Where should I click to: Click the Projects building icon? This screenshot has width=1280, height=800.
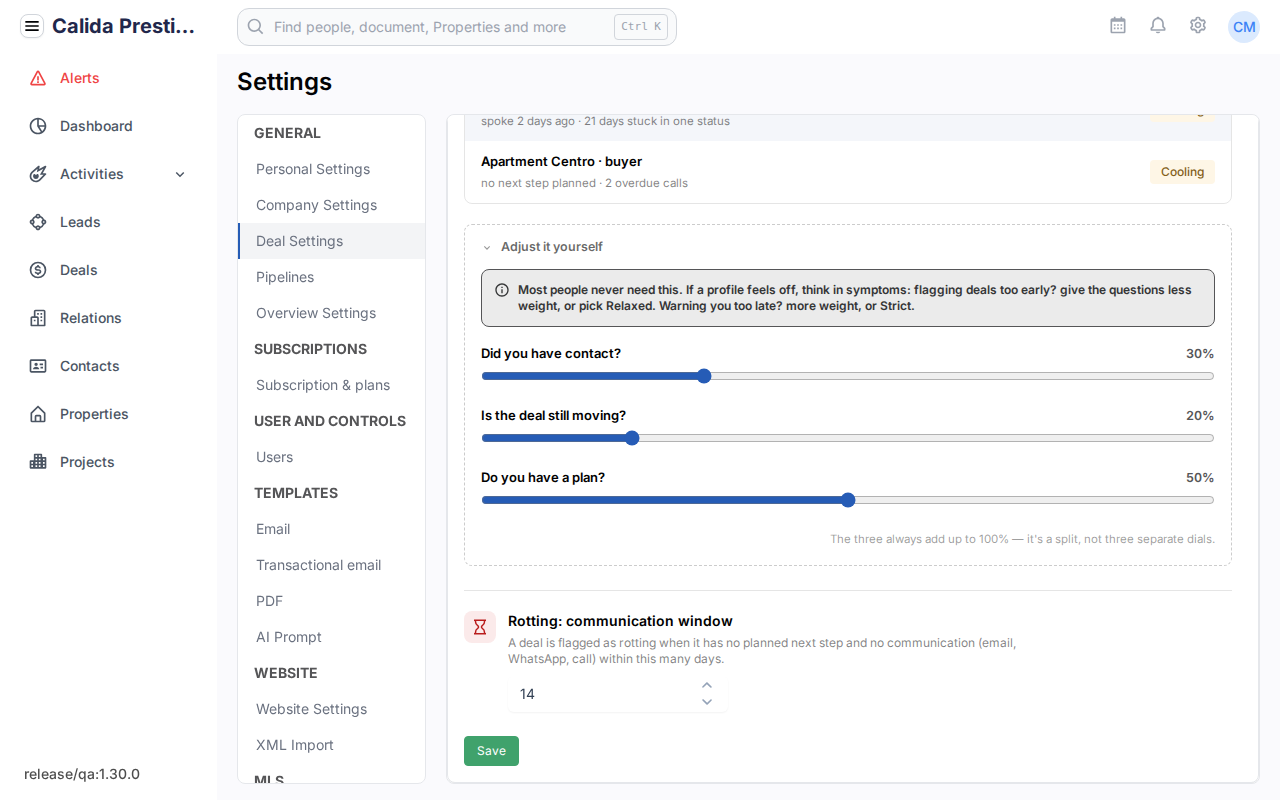point(38,462)
